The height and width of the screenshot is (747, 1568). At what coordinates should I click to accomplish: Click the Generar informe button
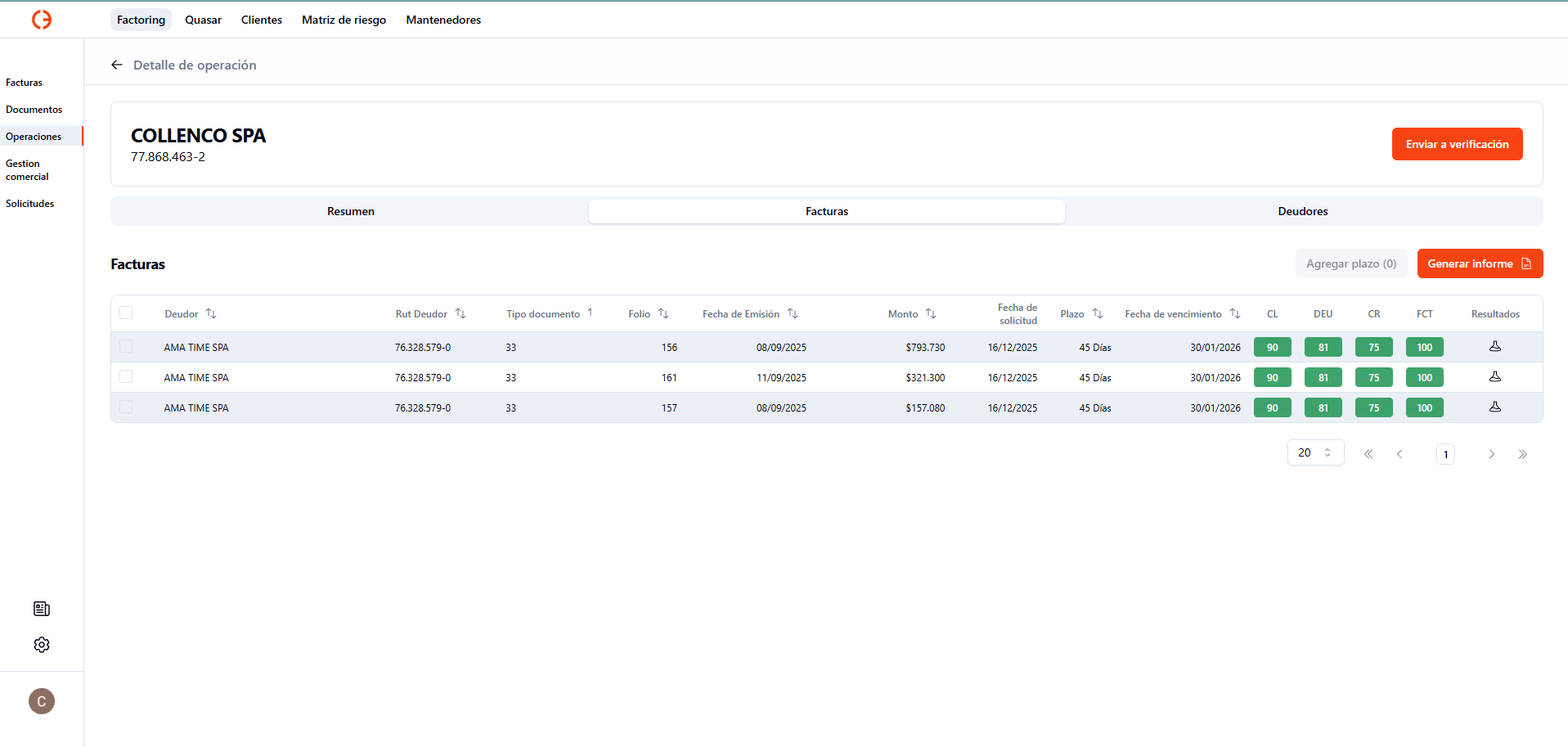pyautogui.click(x=1479, y=263)
